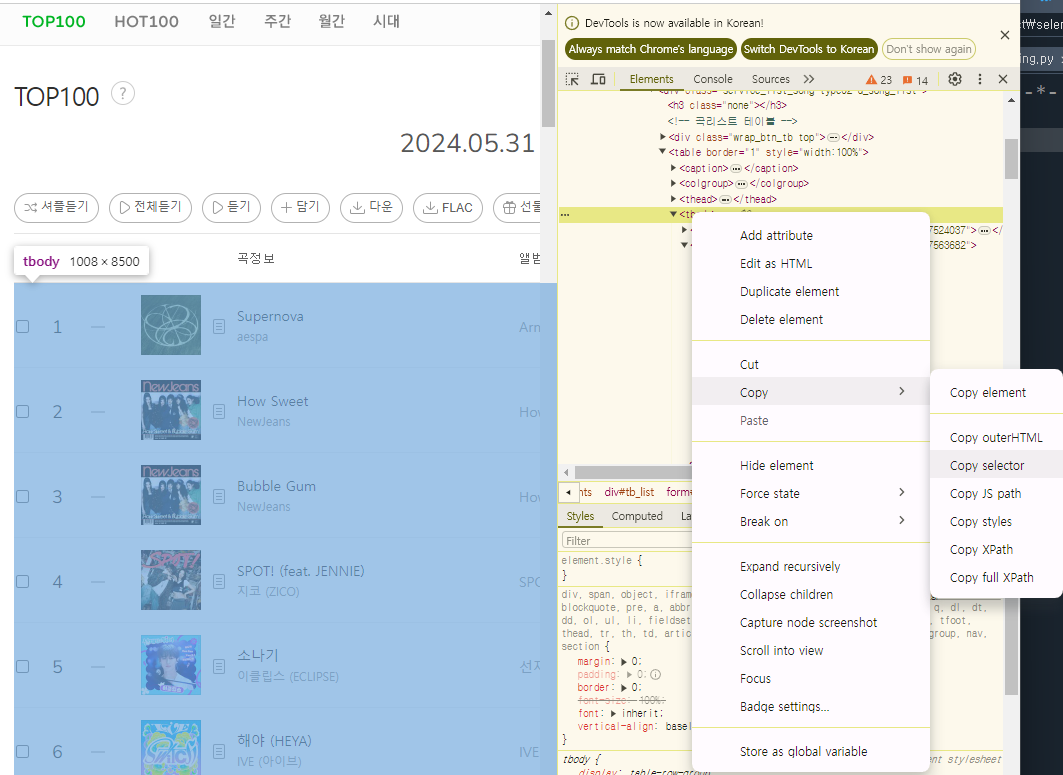The image size is (1063, 775).
Task: Click the Elements panel vertical scrollbar
Action: (x=1011, y=159)
